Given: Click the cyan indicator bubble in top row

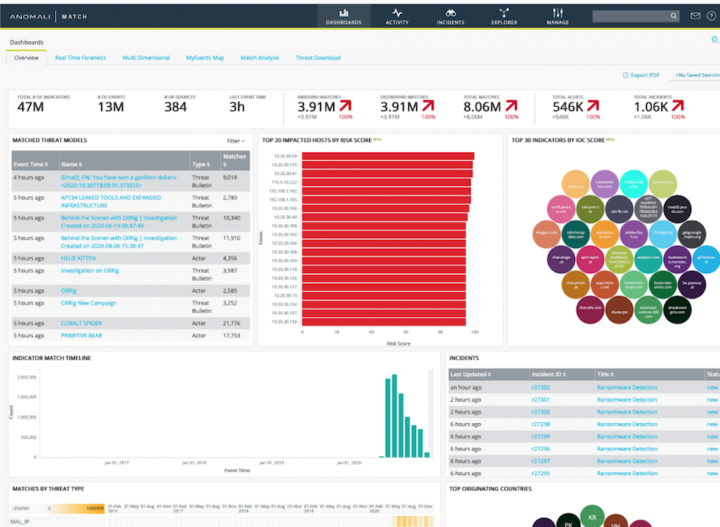Looking at the screenshot, I should [x=634, y=184].
